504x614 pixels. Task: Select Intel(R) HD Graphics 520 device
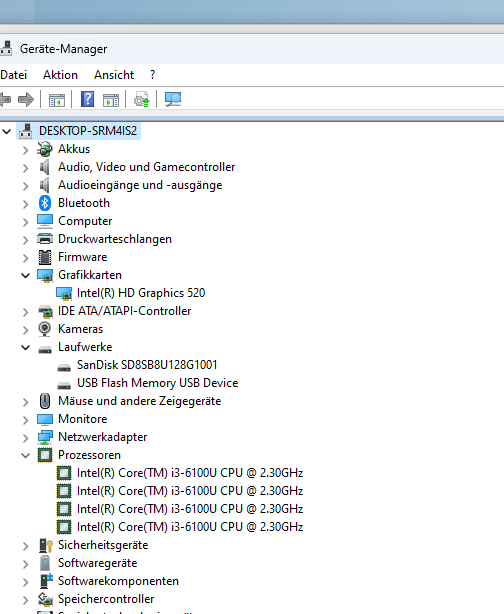point(141,293)
